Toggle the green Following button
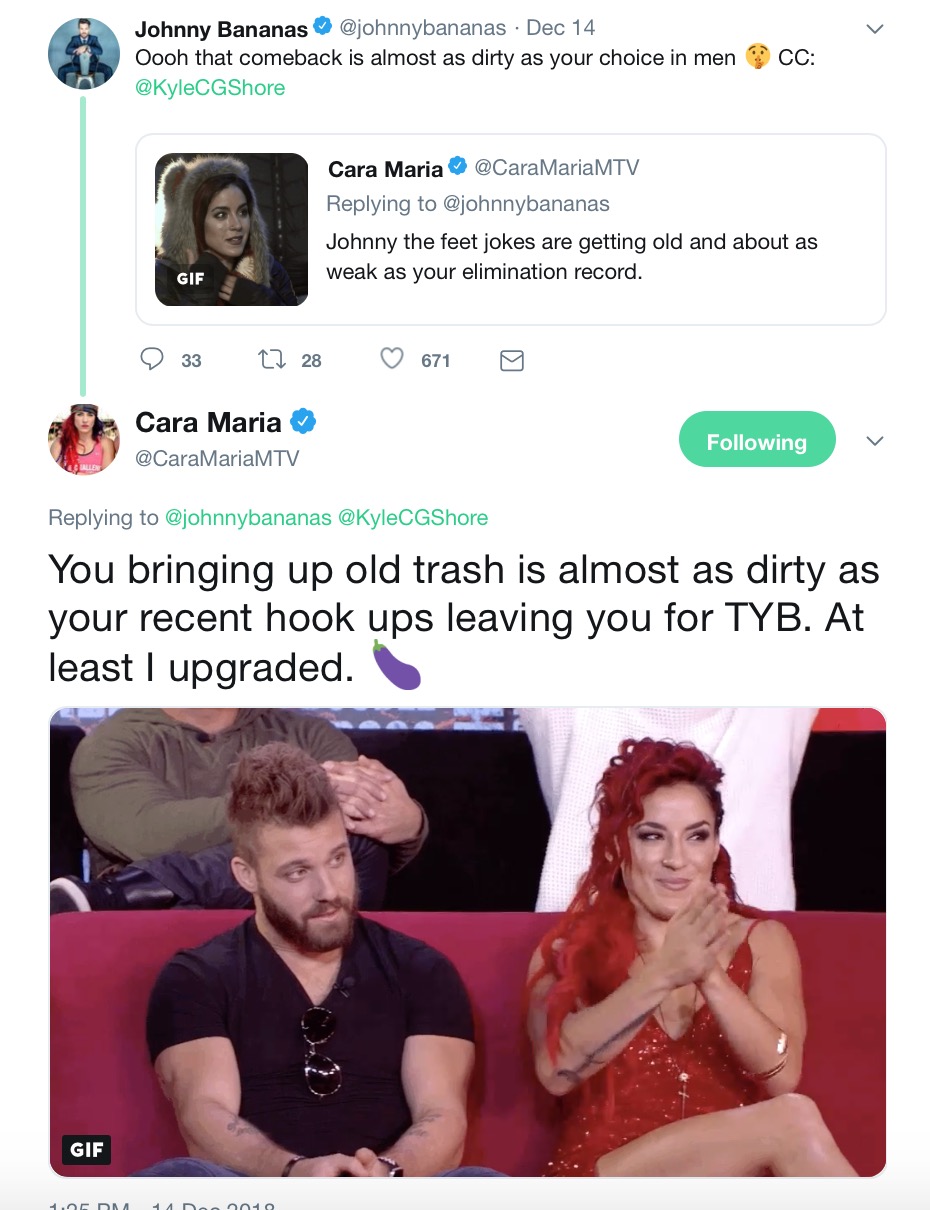Screen dimensions: 930x1210 756,439
